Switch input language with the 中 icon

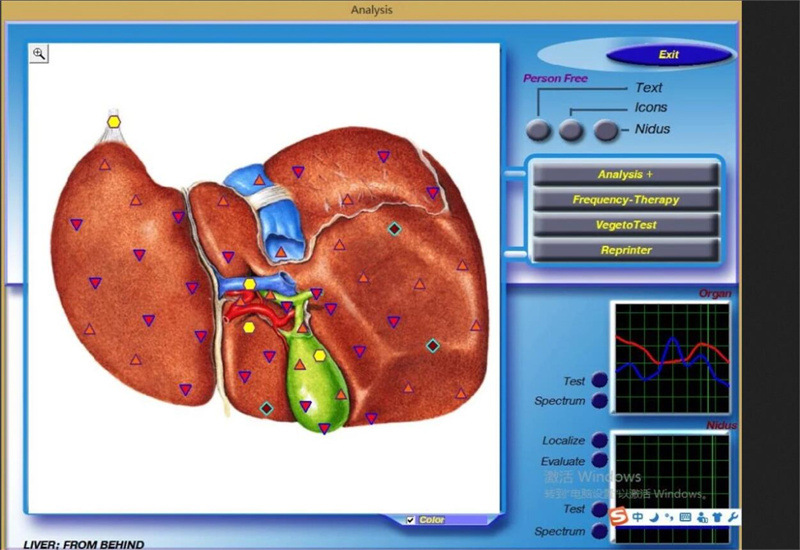(x=638, y=517)
